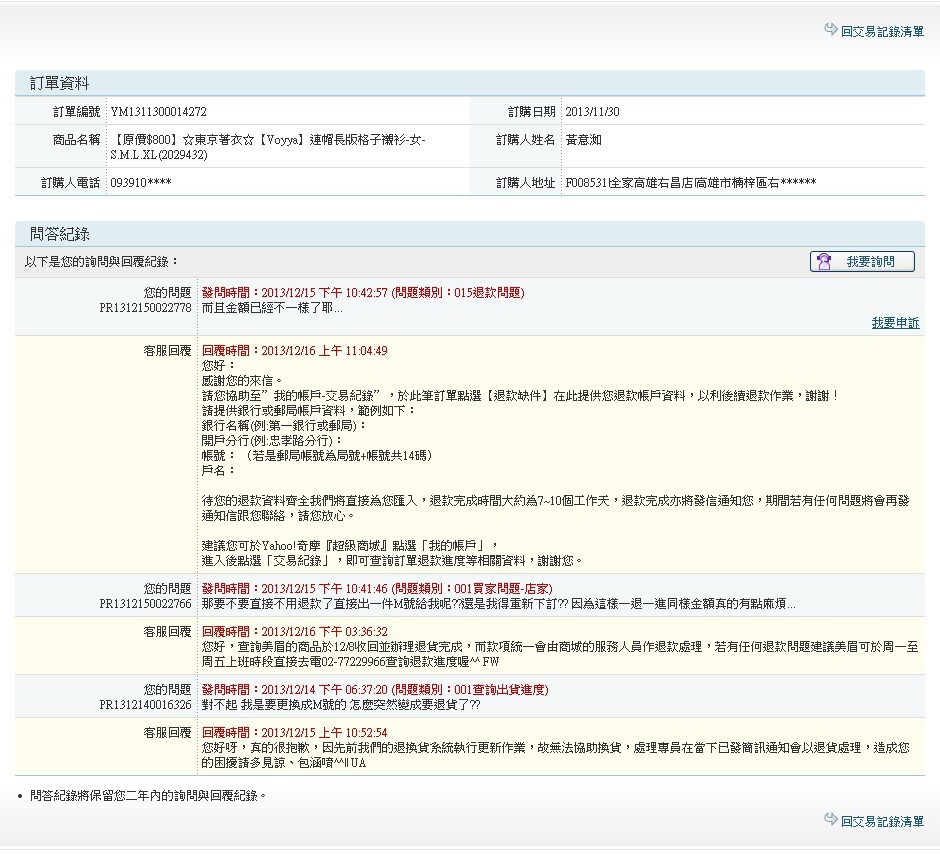Click the arrow icon beside the bottom 回交易記錄清單
The height and width of the screenshot is (854, 940).
click(x=830, y=820)
